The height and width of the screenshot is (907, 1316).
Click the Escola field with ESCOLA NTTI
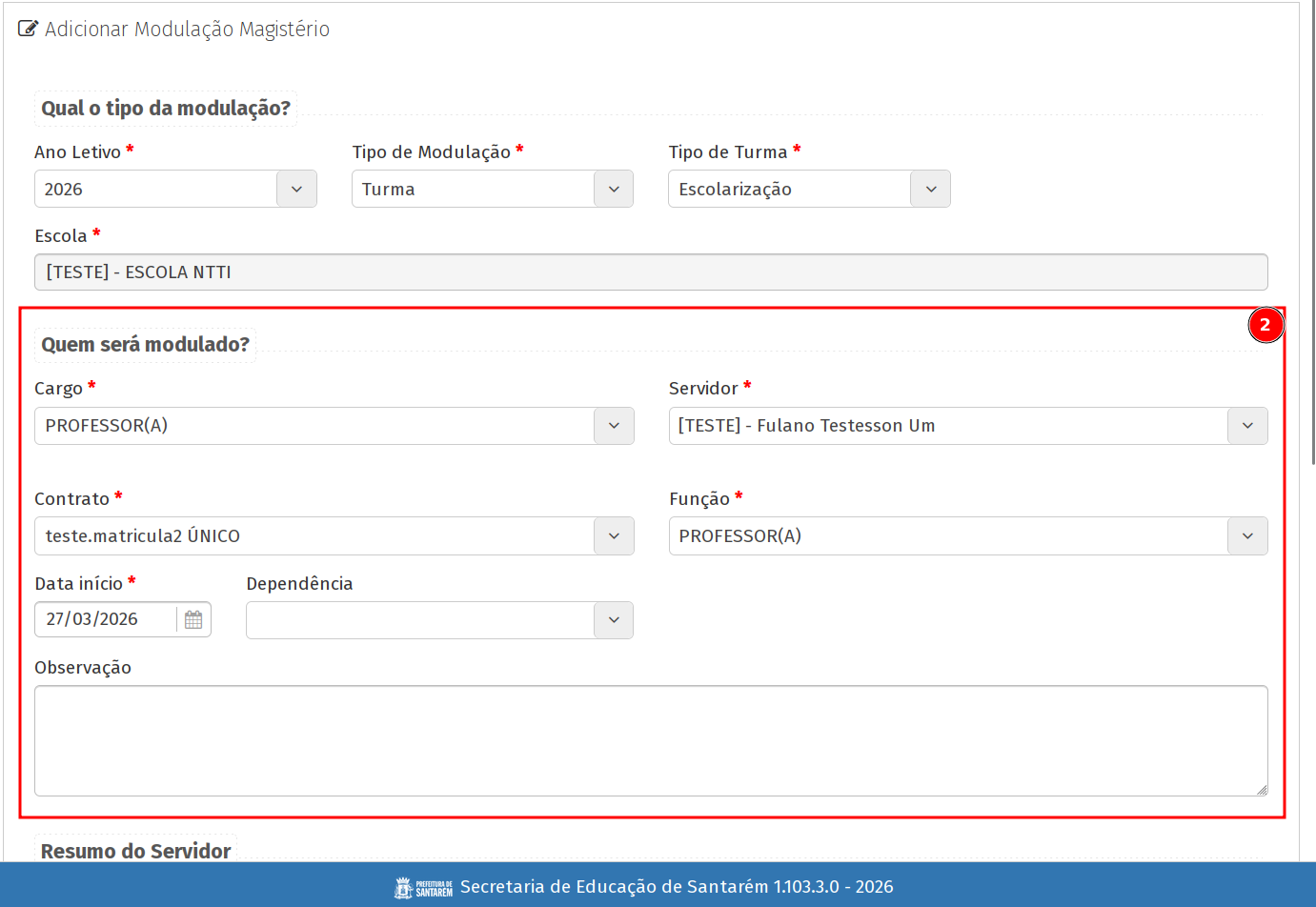click(651, 272)
